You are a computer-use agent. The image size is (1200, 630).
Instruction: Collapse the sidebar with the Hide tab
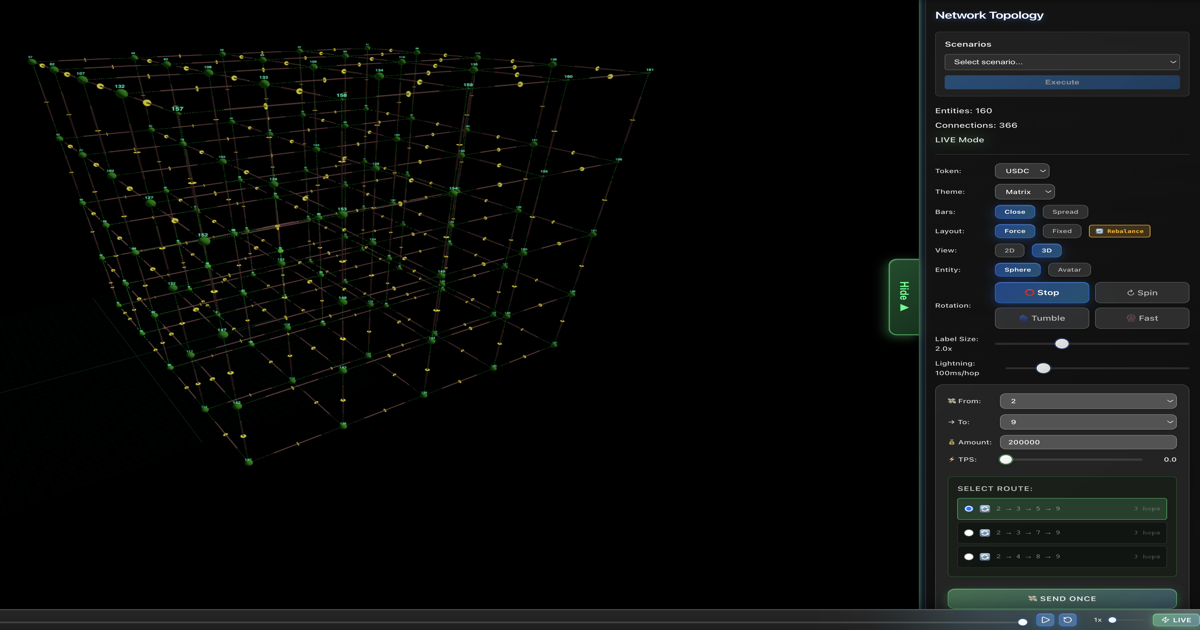pyautogui.click(x=904, y=297)
